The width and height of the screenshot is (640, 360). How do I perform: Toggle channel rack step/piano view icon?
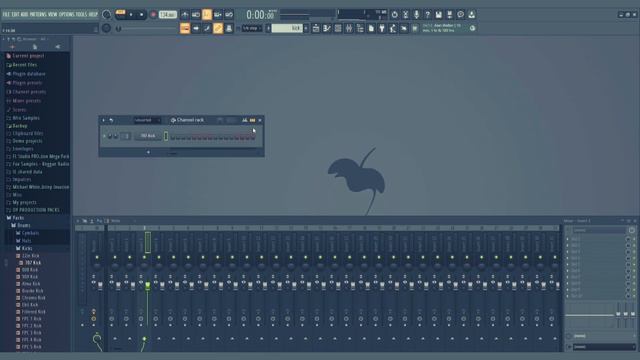coord(253,120)
